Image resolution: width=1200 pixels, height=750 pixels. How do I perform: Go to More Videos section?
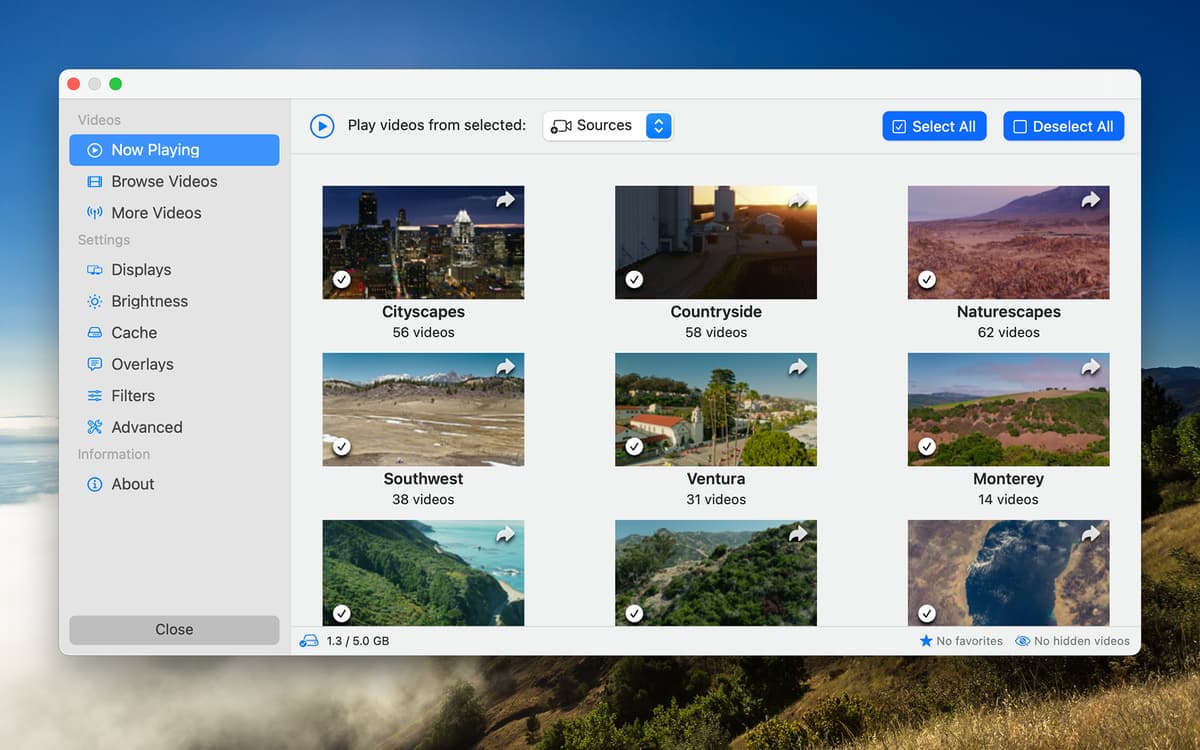click(x=156, y=213)
